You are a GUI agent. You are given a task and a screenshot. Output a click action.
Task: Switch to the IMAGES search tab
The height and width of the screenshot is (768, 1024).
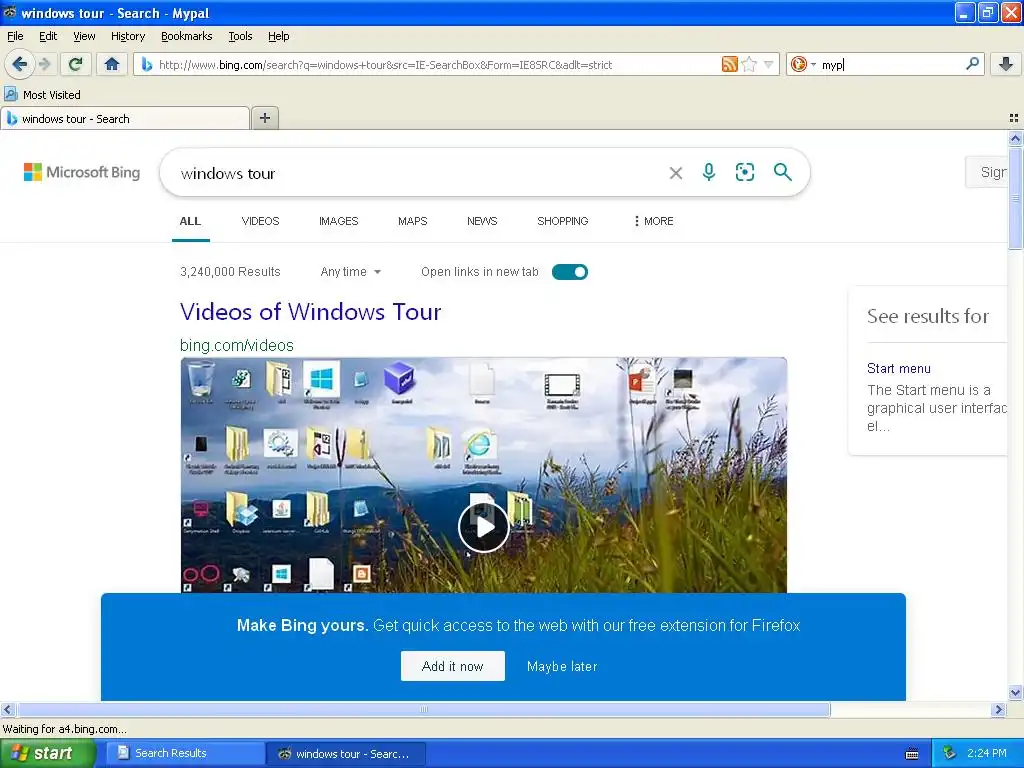[x=338, y=221]
